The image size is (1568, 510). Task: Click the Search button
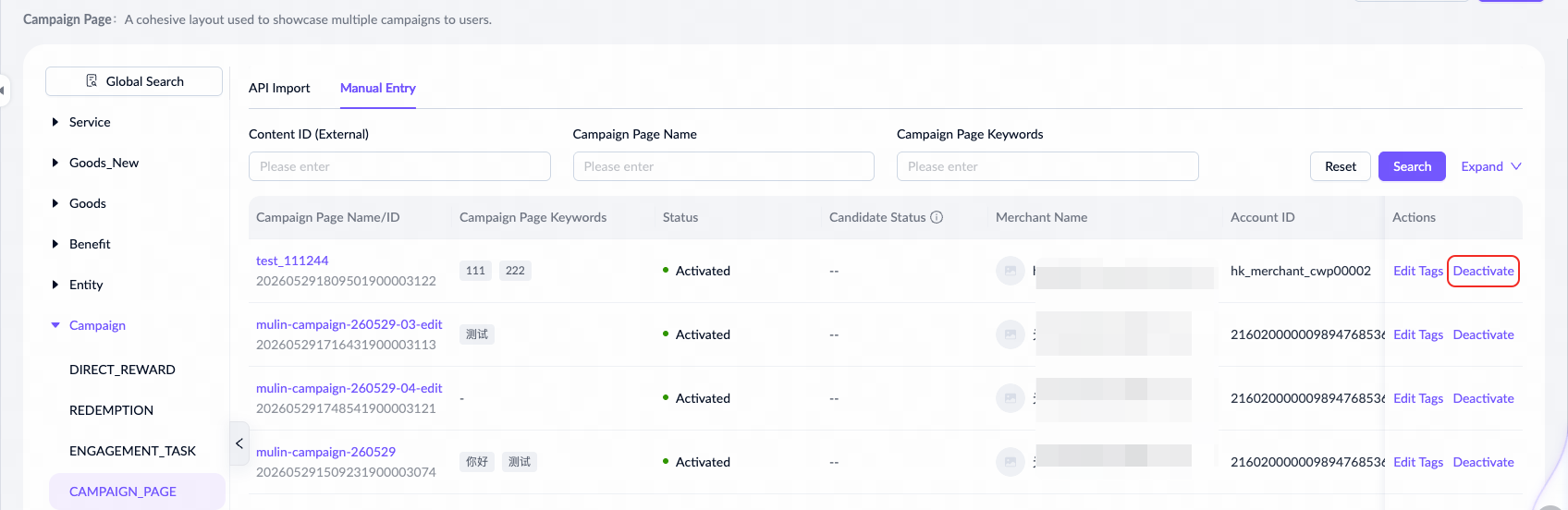coord(1412,166)
